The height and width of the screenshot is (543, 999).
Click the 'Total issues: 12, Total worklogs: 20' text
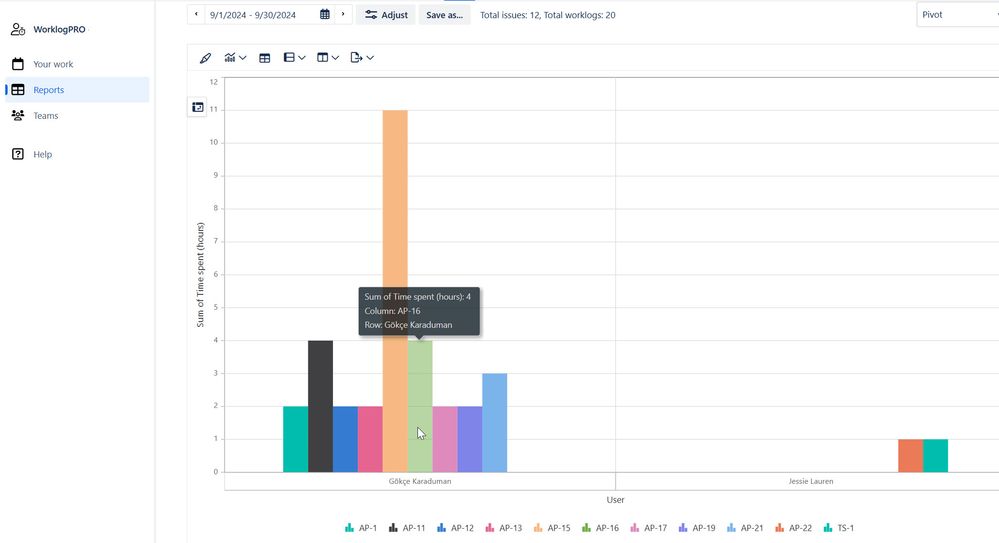click(x=547, y=15)
